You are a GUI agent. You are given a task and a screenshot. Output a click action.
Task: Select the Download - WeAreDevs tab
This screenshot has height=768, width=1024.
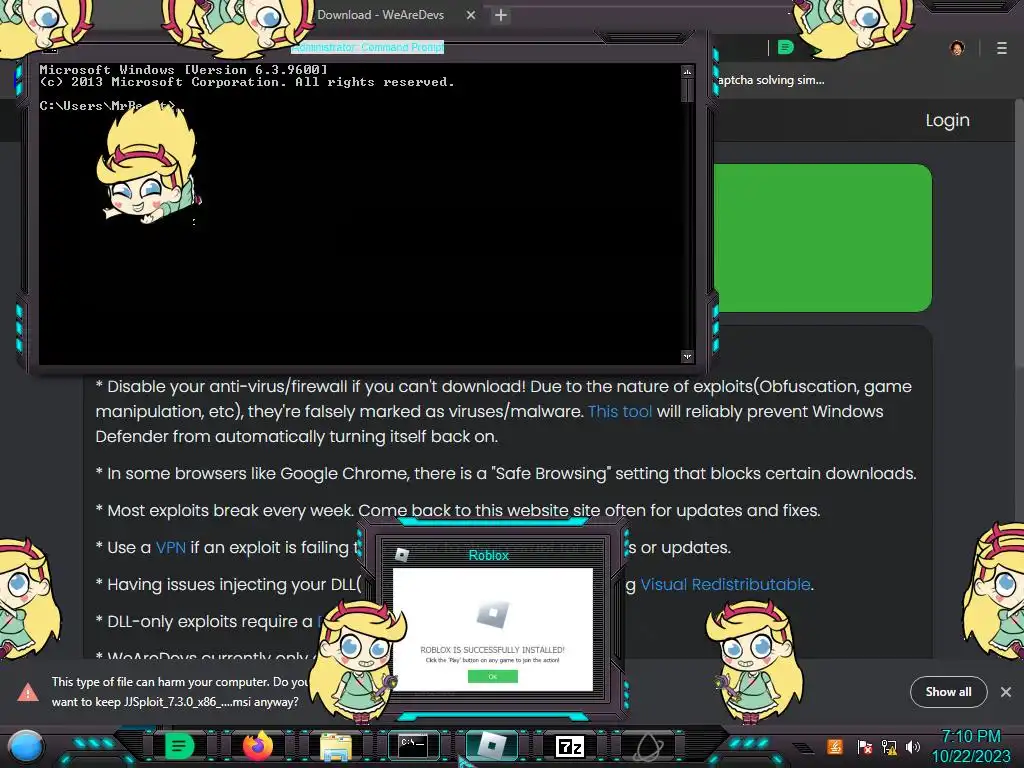[x=380, y=15]
